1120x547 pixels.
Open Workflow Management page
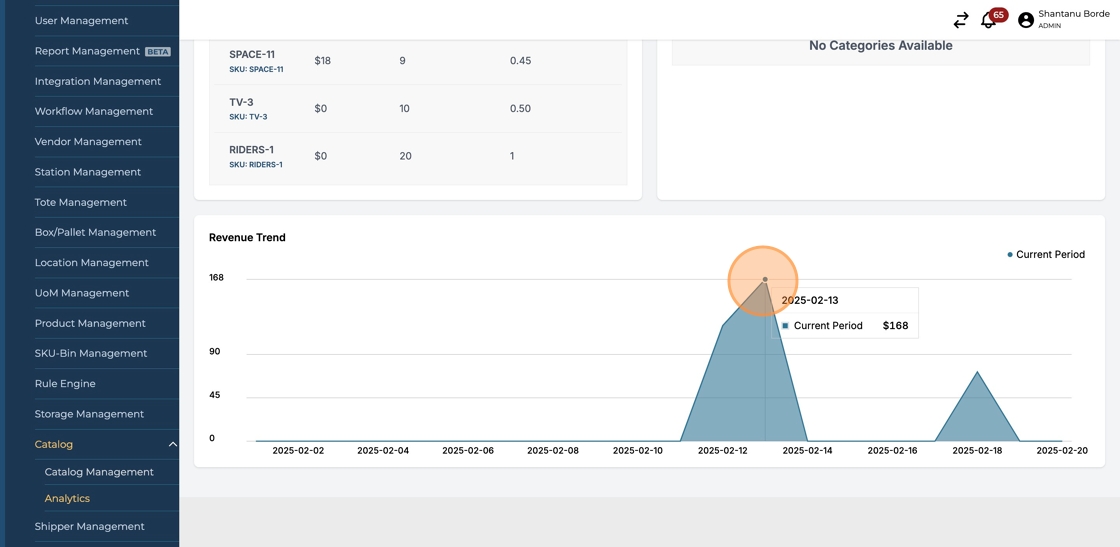tap(93, 111)
